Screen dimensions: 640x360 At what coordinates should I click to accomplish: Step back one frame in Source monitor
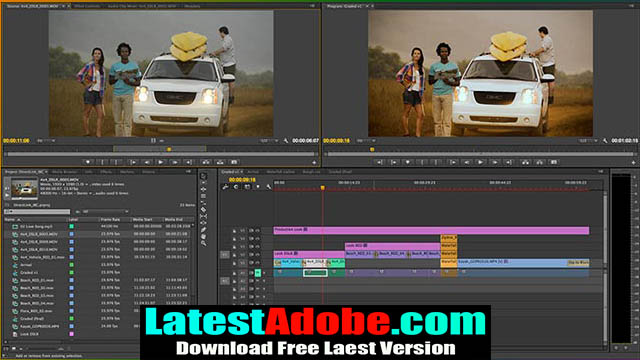tap(147, 162)
